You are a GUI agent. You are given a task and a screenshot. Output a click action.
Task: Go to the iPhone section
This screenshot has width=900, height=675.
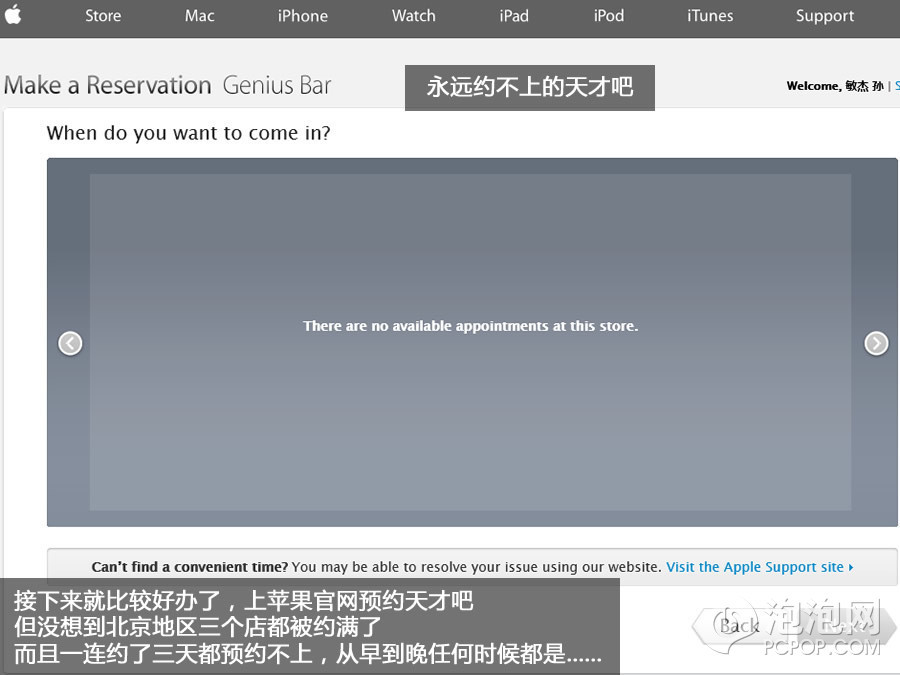pos(302,15)
